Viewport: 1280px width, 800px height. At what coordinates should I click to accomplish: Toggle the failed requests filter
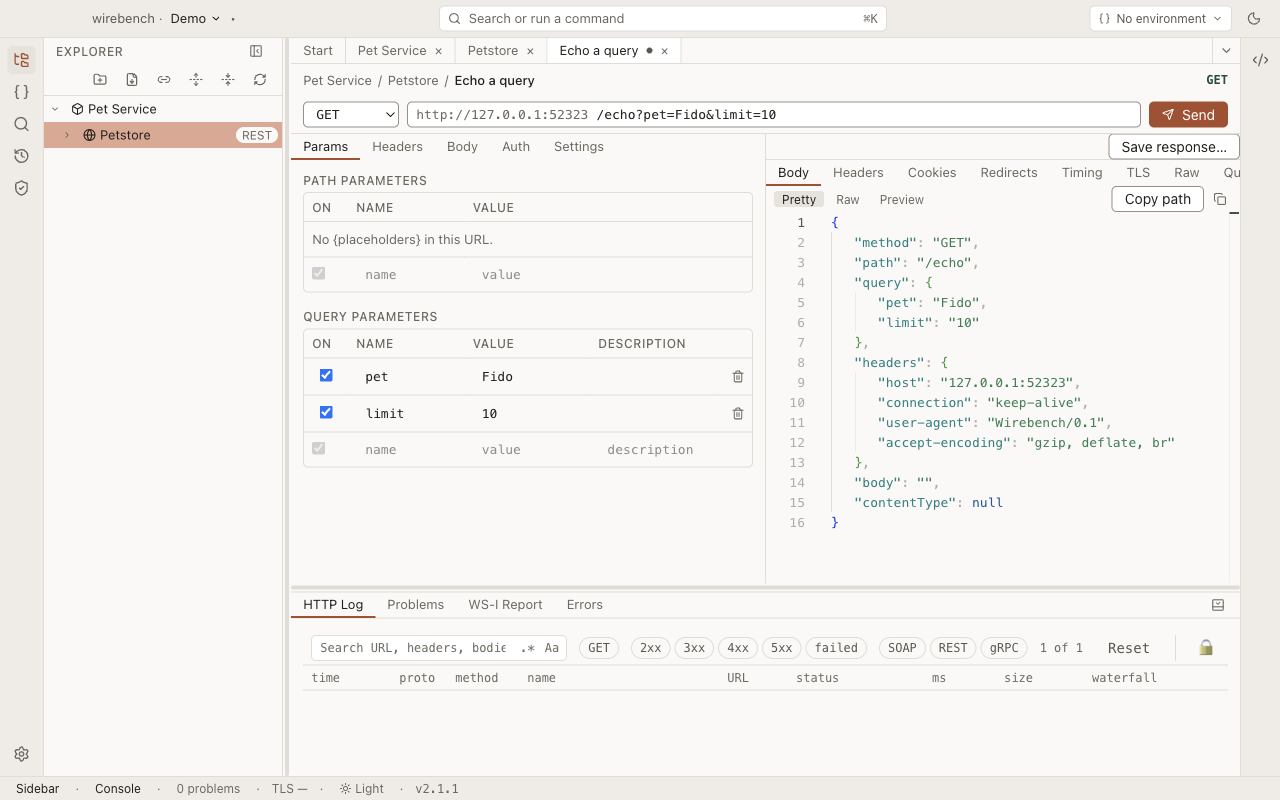[836, 648]
